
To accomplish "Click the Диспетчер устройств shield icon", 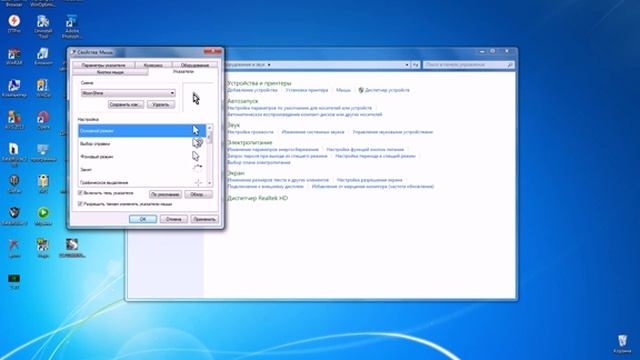I will click(x=361, y=90).
